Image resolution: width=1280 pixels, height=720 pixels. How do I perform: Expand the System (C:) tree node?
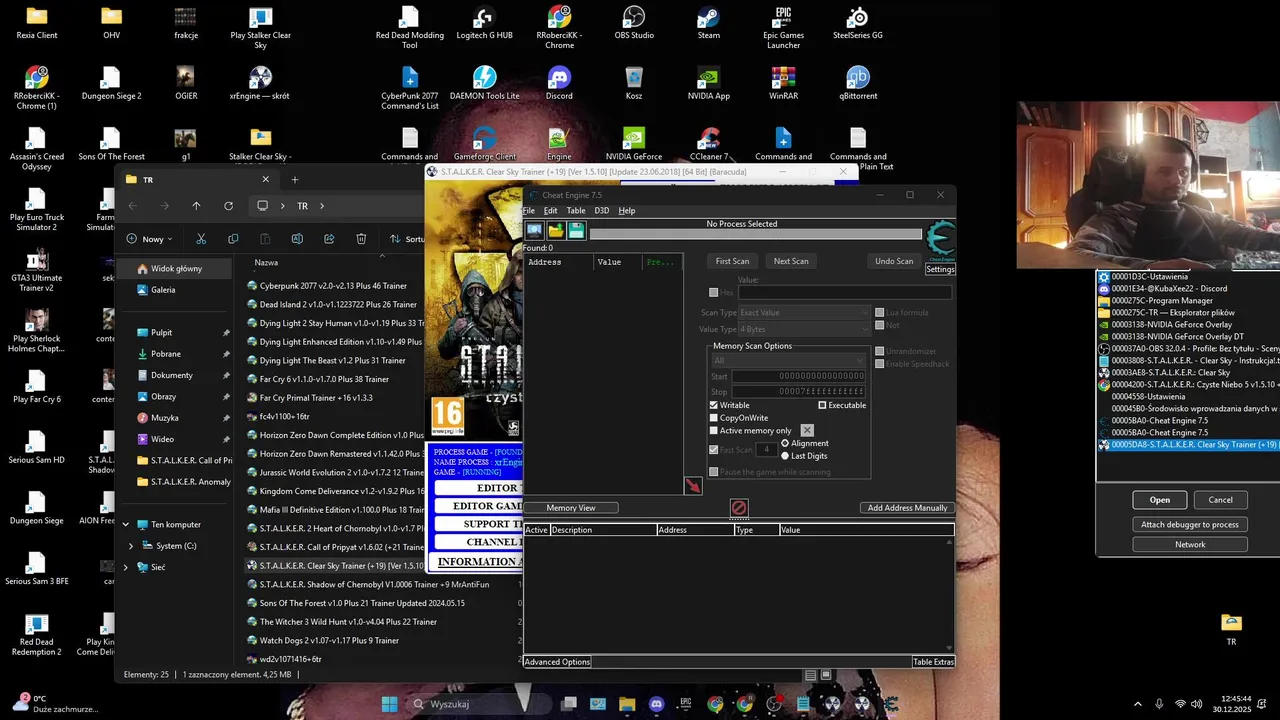click(x=131, y=546)
